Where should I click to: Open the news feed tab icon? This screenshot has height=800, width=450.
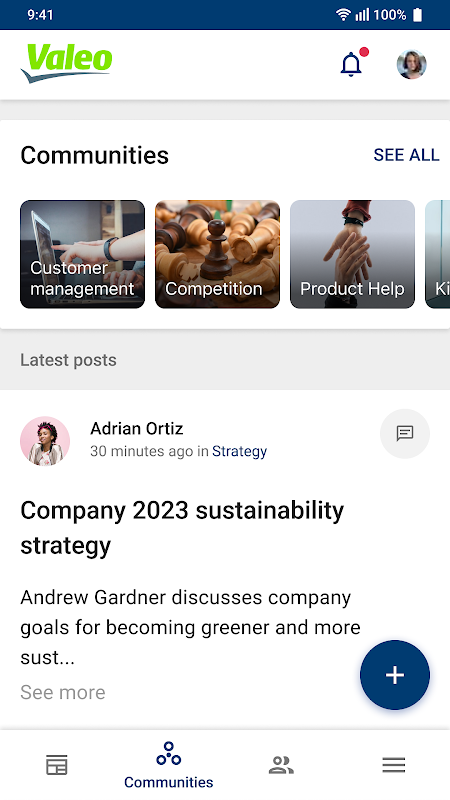click(57, 765)
